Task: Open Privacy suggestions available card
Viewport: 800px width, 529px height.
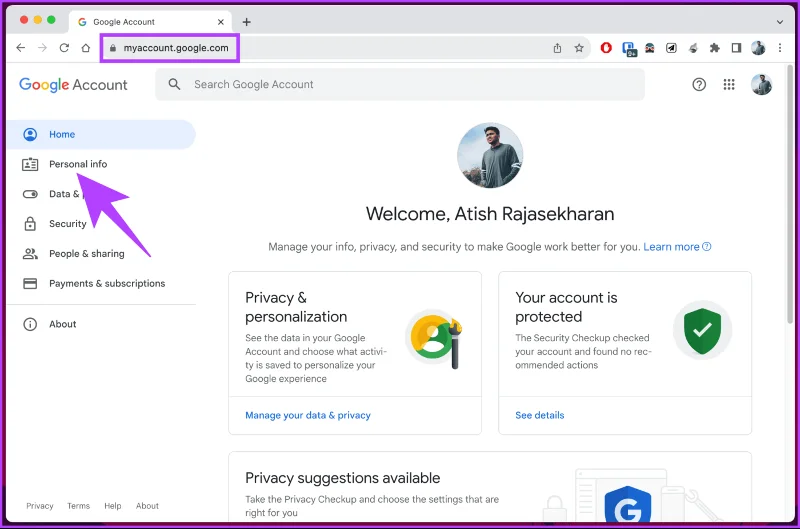Action: 490,487
